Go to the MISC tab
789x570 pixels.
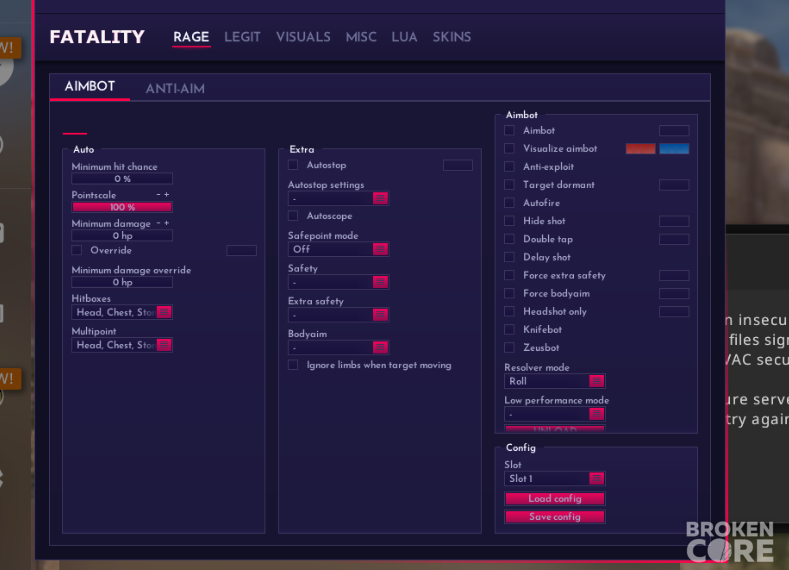pos(361,37)
